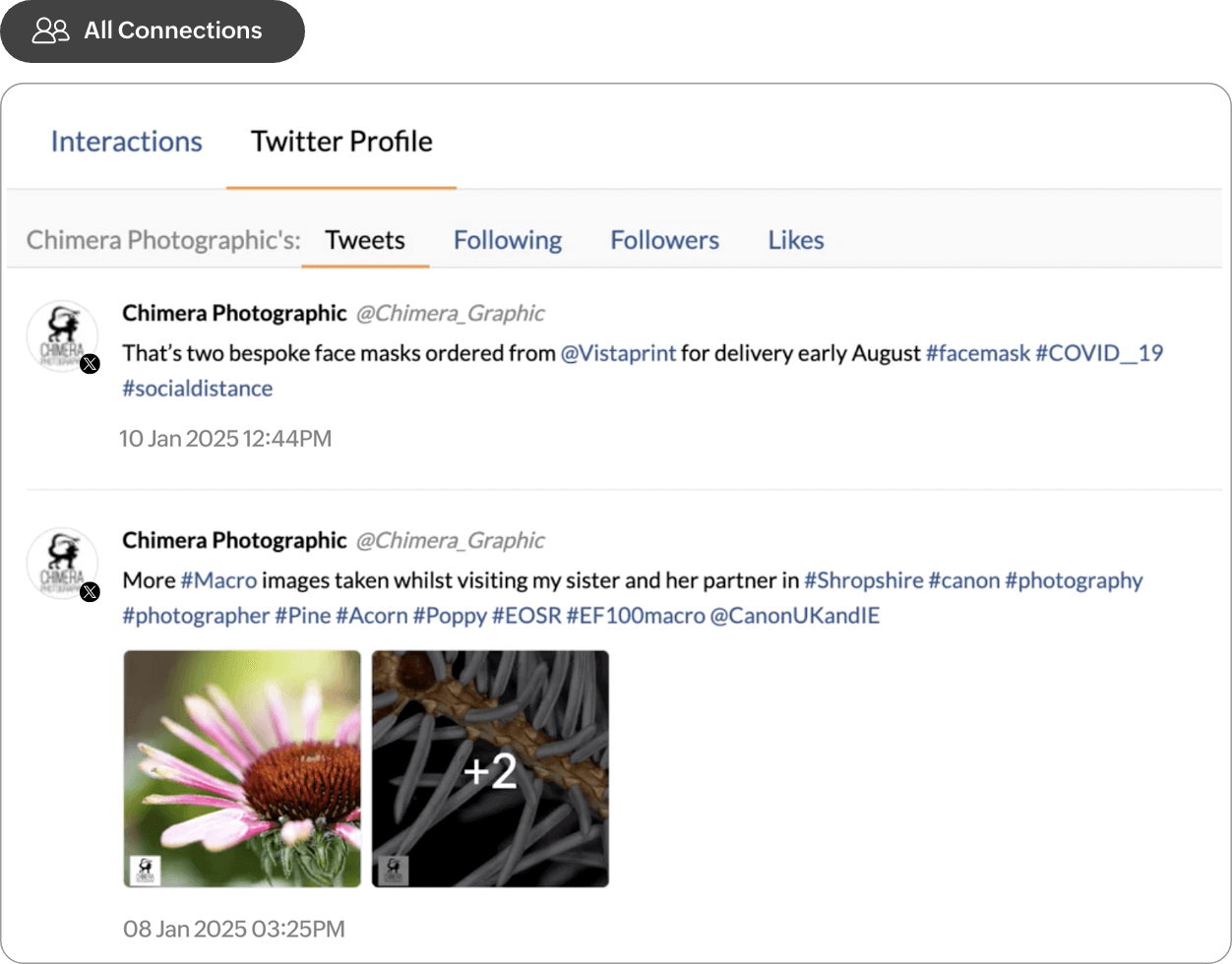
Task: Click the X badge on first avatar
Action: (90, 365)
